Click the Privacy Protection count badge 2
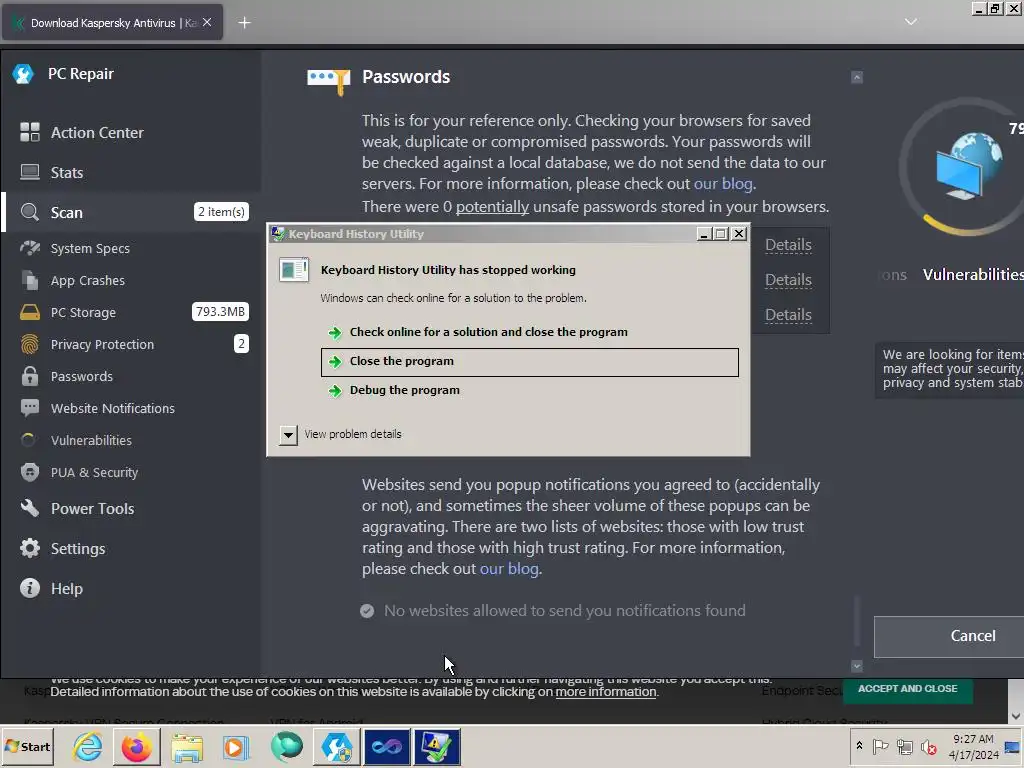 point(241,344)
